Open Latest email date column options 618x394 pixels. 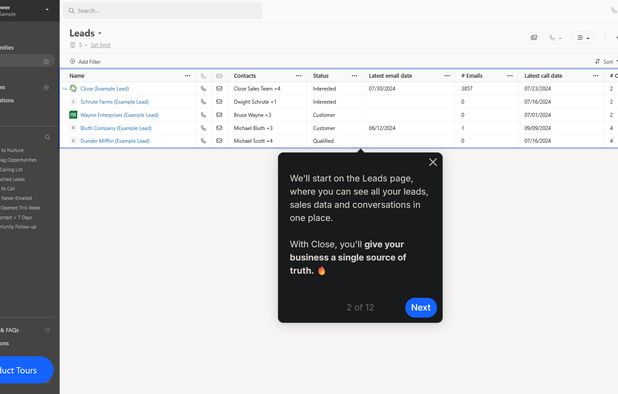(447, 76)
